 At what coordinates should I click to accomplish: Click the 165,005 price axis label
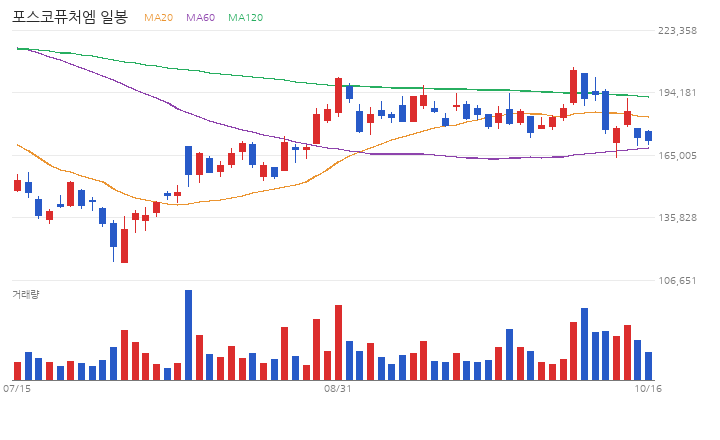pyautogui.click(x=677, y=156)
